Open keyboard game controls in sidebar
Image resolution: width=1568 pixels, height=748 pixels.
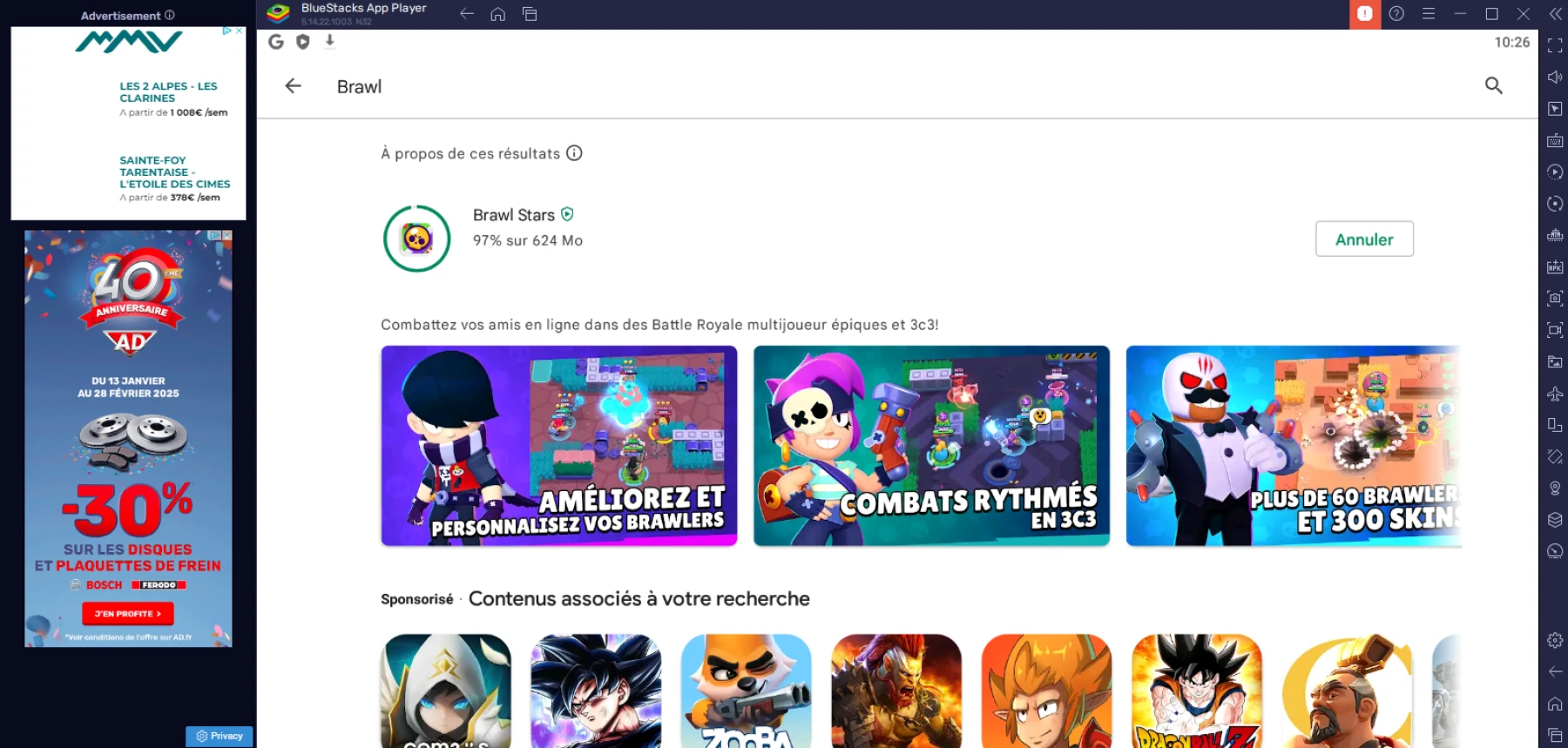click(x=1555, y=140)
